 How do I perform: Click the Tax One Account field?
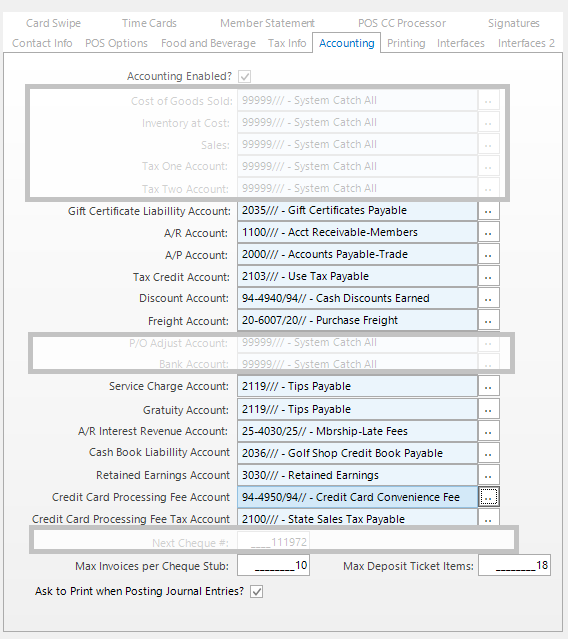tap(357, 167)
